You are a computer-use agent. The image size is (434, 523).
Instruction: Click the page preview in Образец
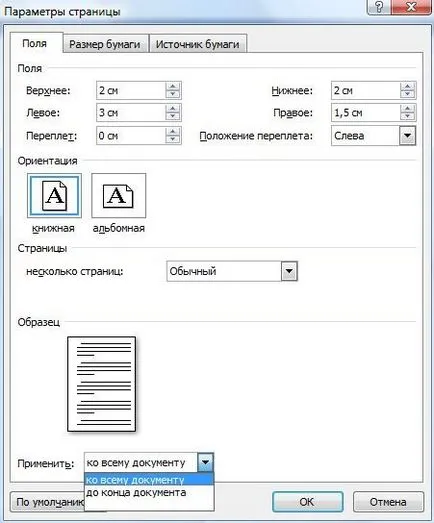[101, 384]
